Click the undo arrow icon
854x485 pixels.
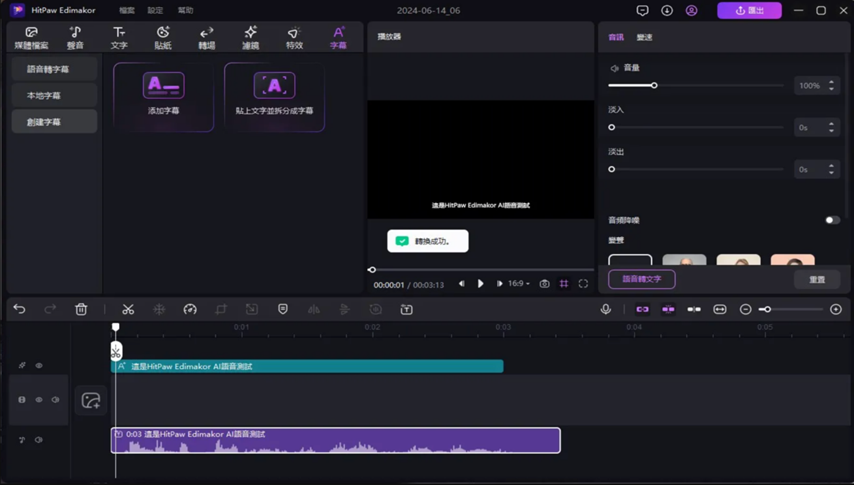point(19,310)
